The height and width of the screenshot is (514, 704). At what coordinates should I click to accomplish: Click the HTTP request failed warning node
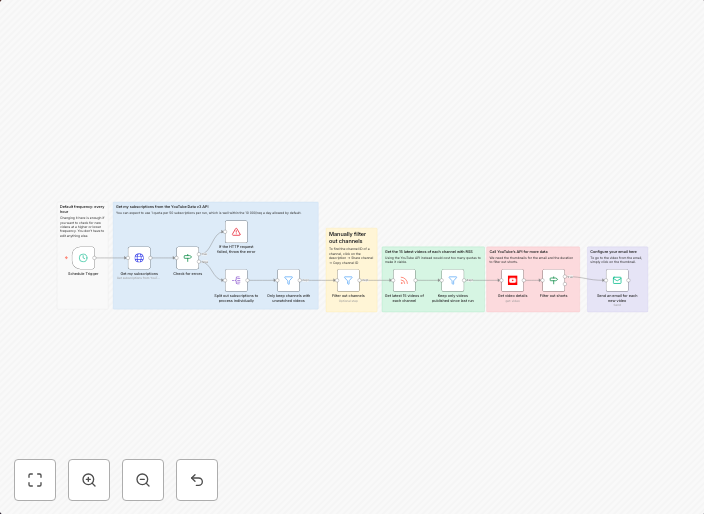pos(236,232)
